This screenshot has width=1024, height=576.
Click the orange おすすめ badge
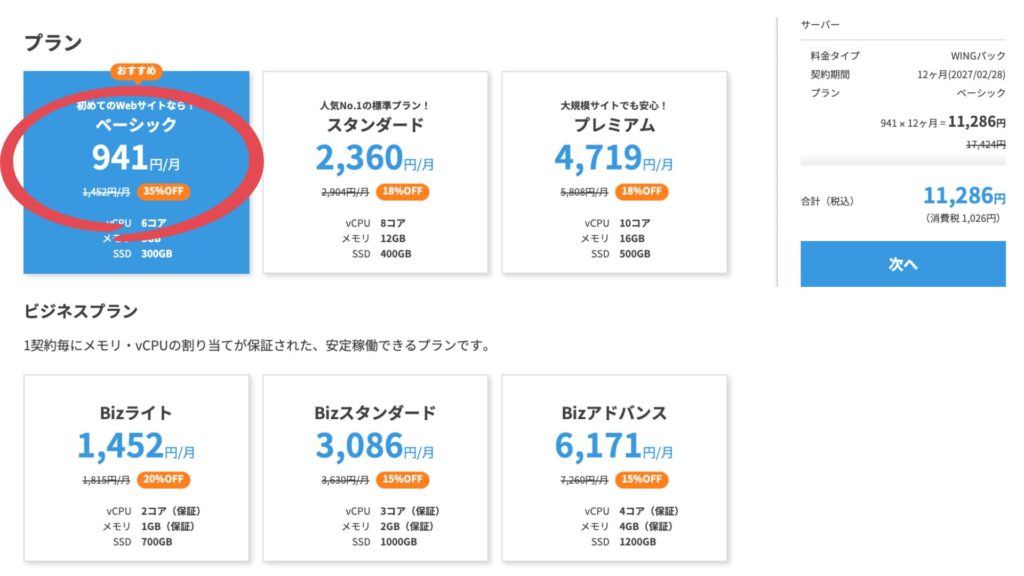[137, 71]
